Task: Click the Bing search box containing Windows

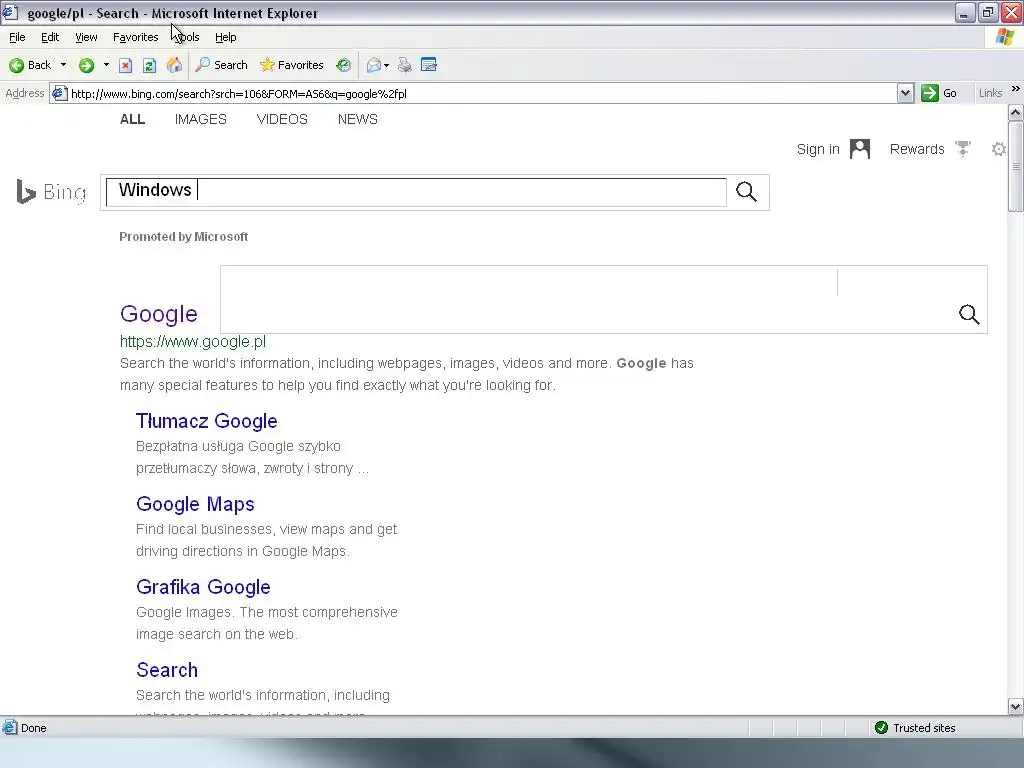Action: 416,192
